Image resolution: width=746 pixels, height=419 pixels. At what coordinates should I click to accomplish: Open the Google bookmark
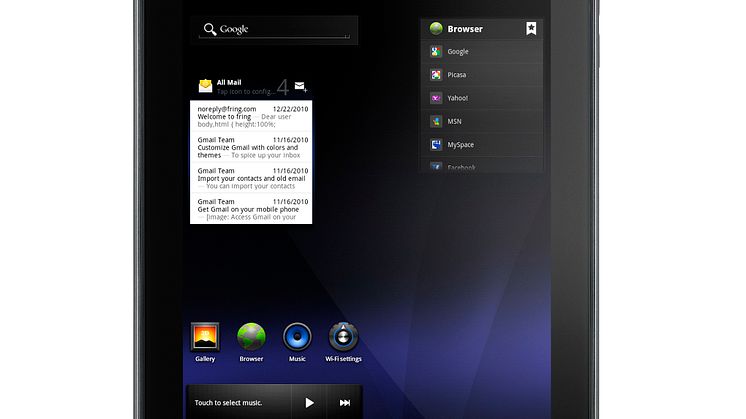pyautogui.click(x=482, y=51)
